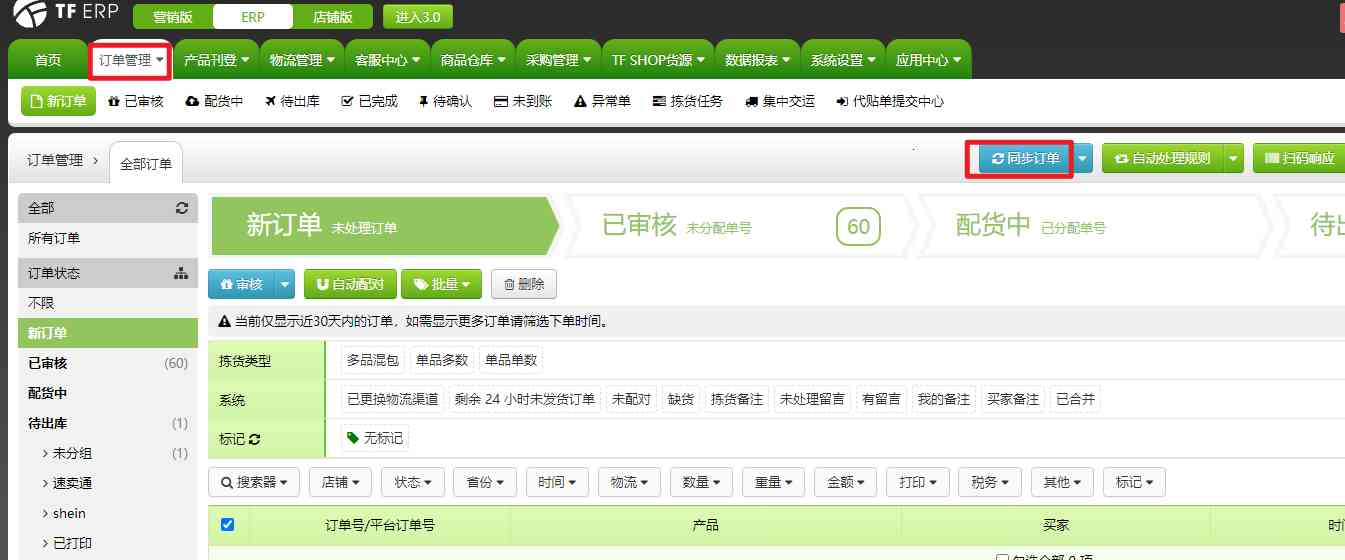Open the TF SHOP货源 menu

point(658,60)
